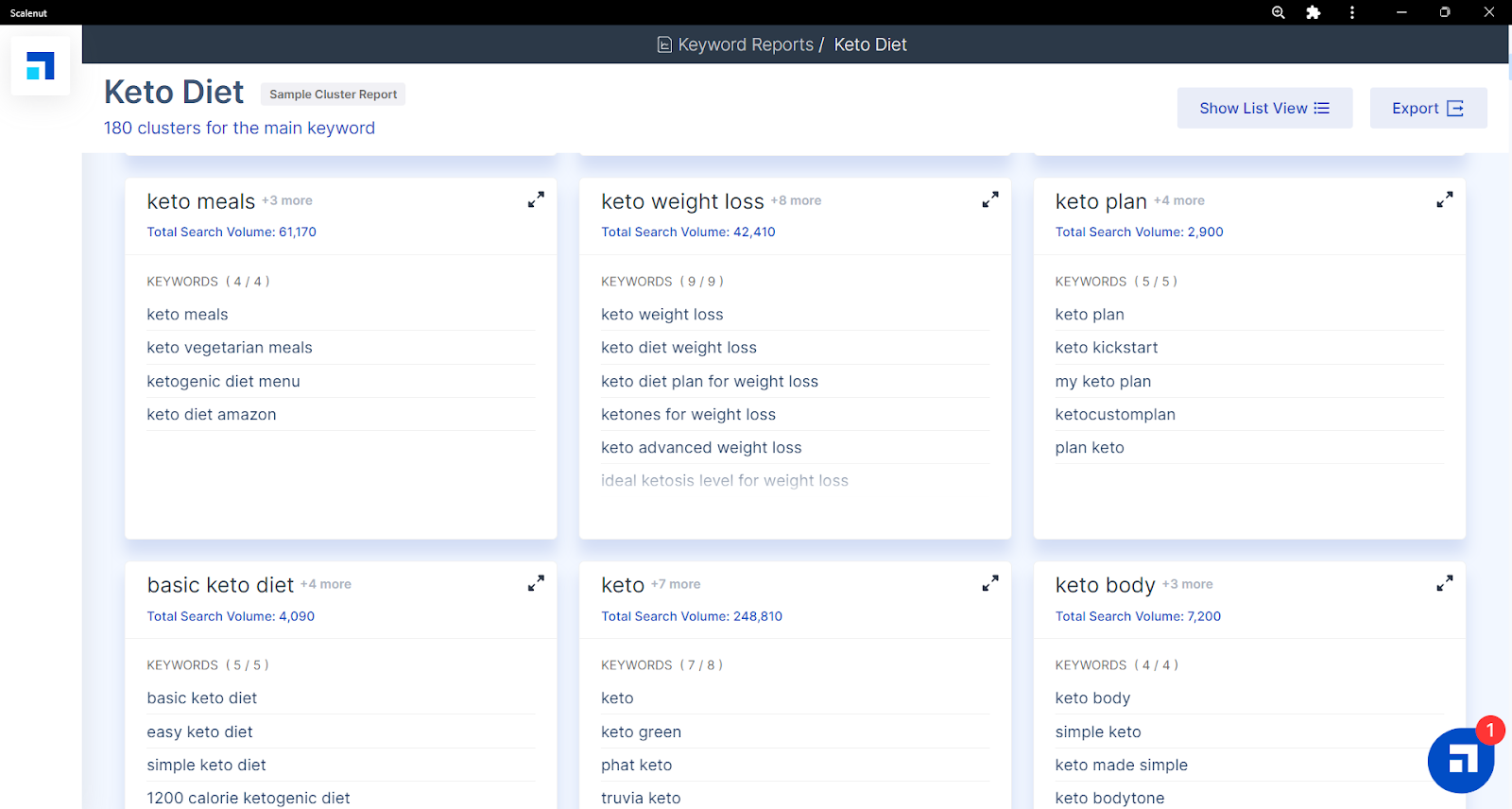1512x809 pixels.
Task: Show +3 more for keto meals
Action: pos(287,200)
